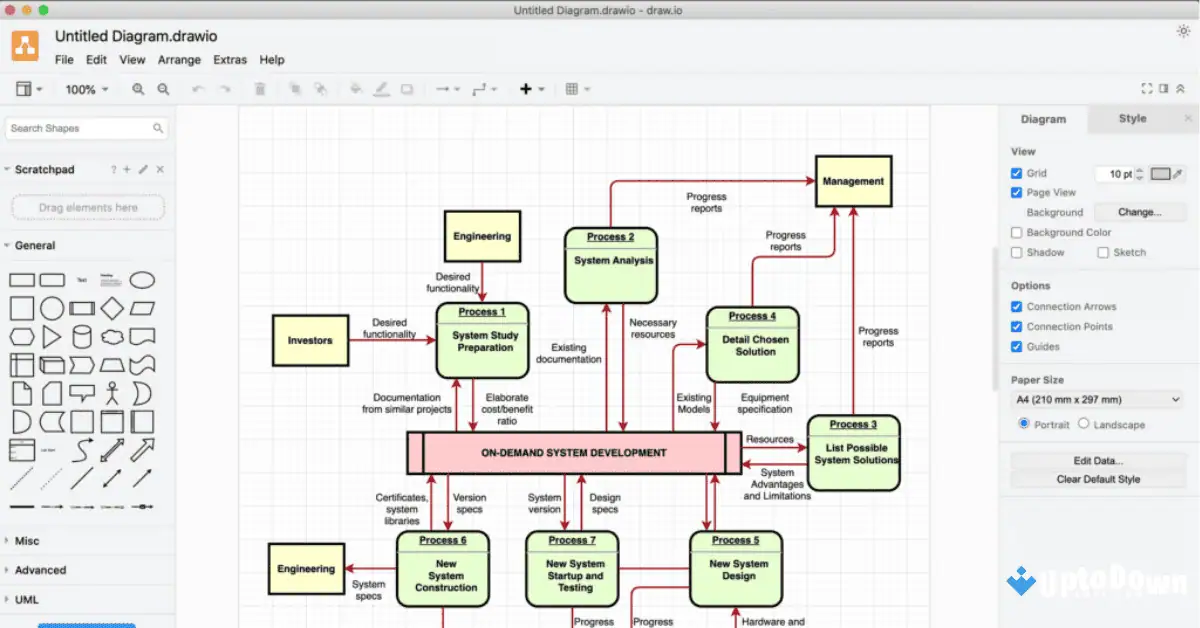Click the Edit Data... button

tap(1097, 461)
